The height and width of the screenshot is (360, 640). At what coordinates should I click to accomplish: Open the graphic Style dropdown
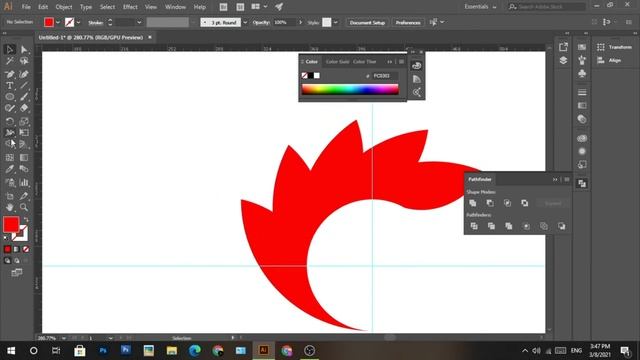coord(336,22)
